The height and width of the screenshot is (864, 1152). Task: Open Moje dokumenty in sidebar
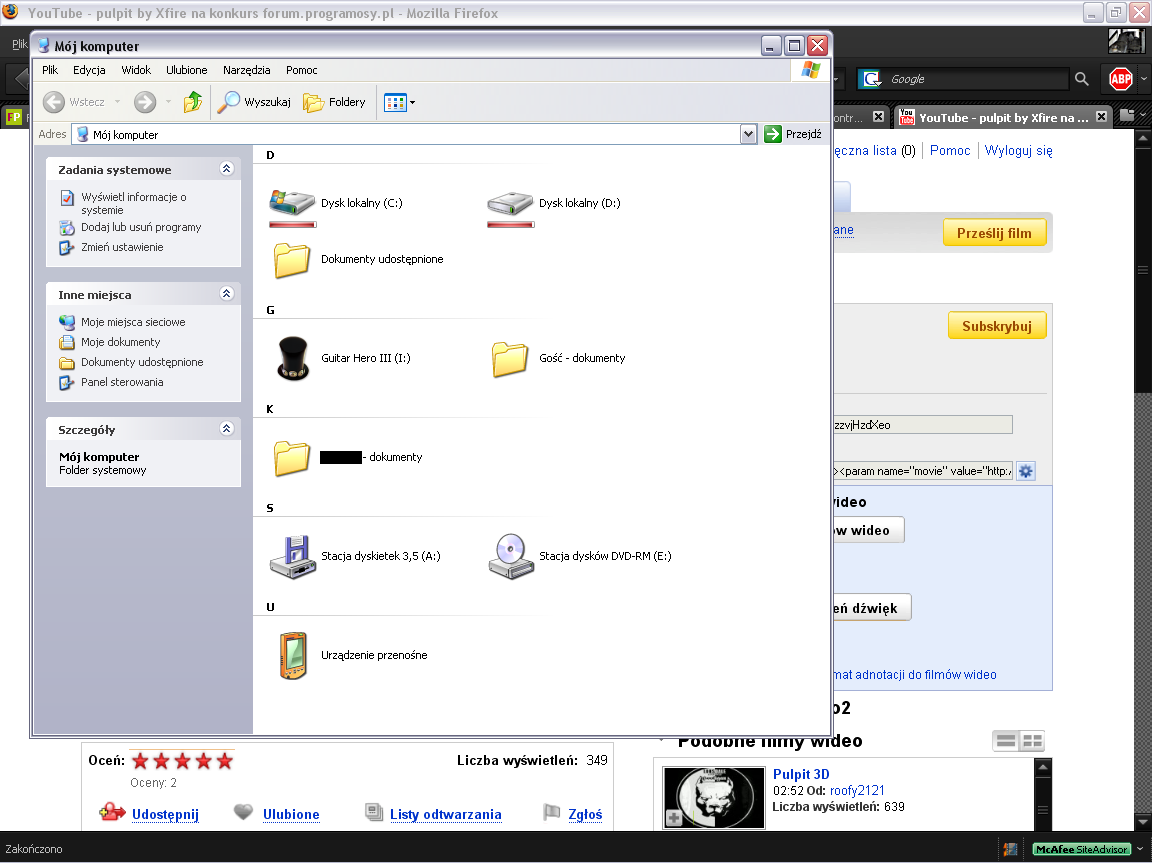[120, 342]
